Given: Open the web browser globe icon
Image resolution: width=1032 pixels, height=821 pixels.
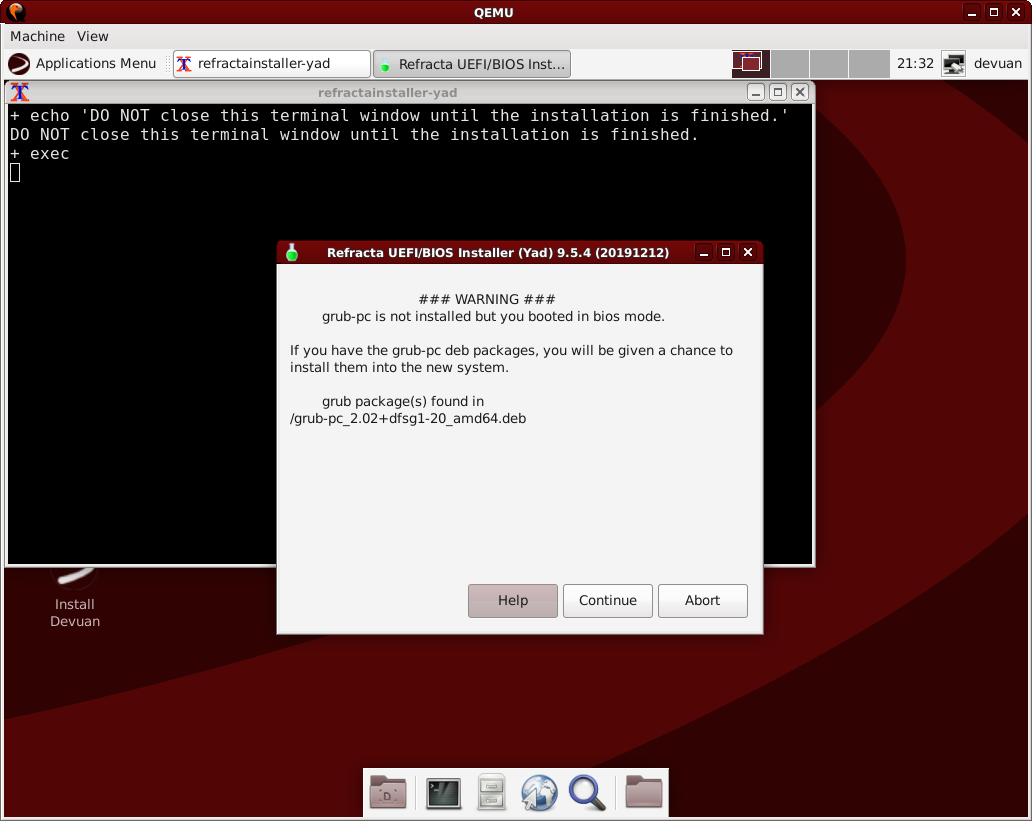Looking at the screenshot, I should point(538,793).
